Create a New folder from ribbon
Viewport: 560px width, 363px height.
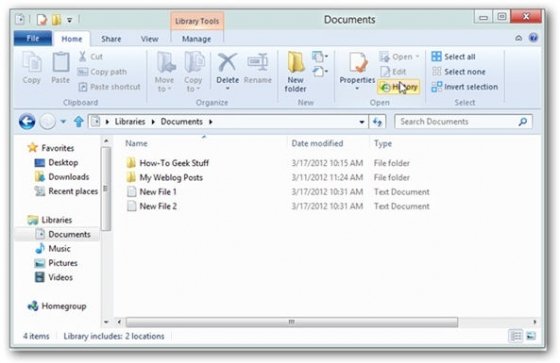click(295, 72)
